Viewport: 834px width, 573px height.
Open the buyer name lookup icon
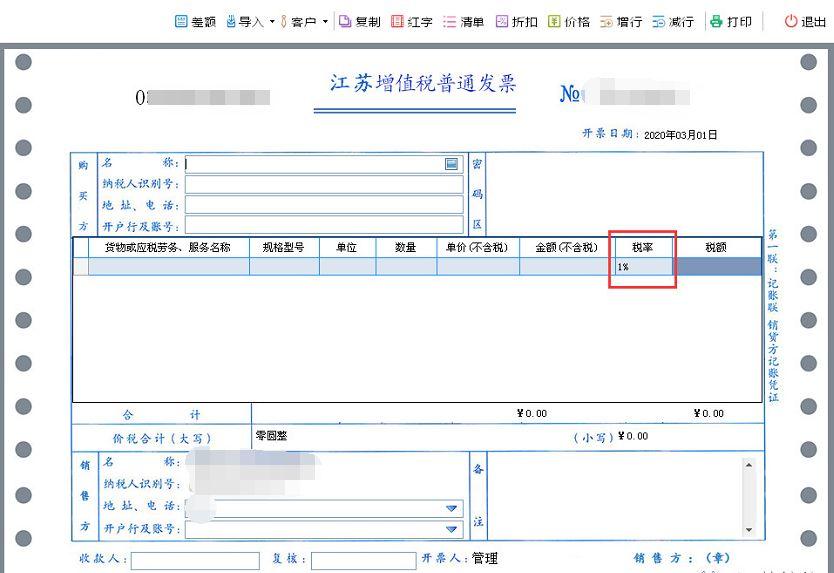click(451, 164)
